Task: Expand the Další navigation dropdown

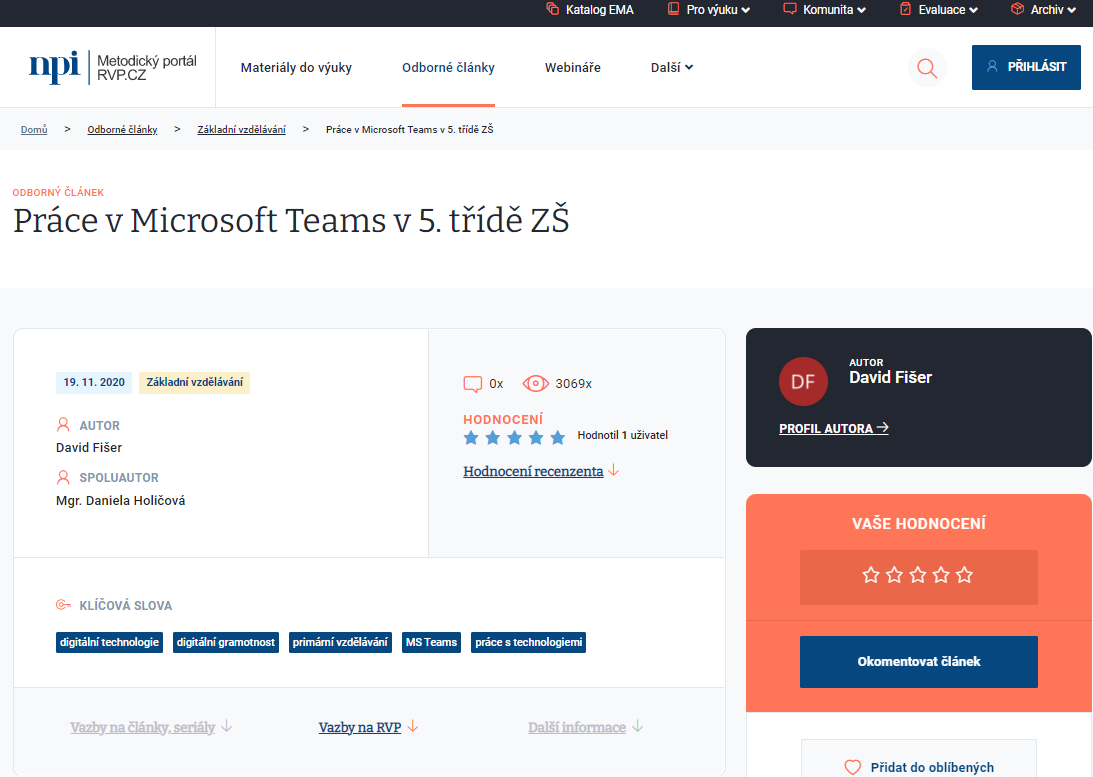Action: click(671, 68)
